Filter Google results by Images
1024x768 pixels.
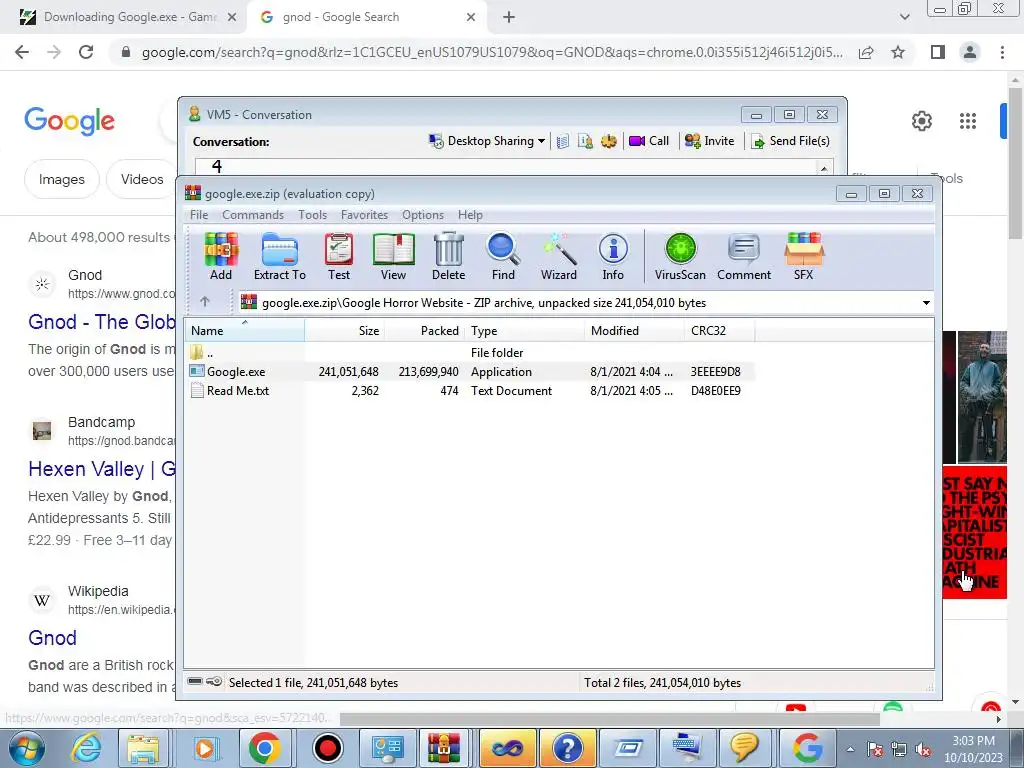tap(61, 179)
